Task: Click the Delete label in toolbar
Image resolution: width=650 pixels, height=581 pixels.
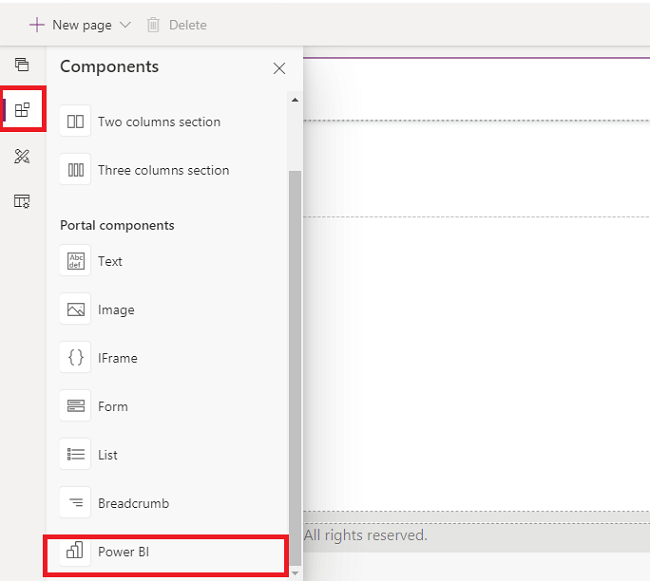Action: tap(188, 25)
